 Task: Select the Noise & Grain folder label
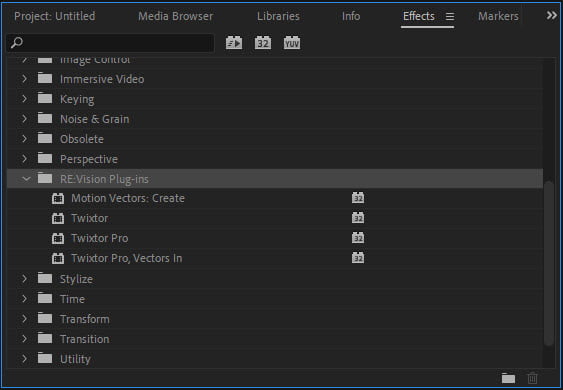click(94, 119)
